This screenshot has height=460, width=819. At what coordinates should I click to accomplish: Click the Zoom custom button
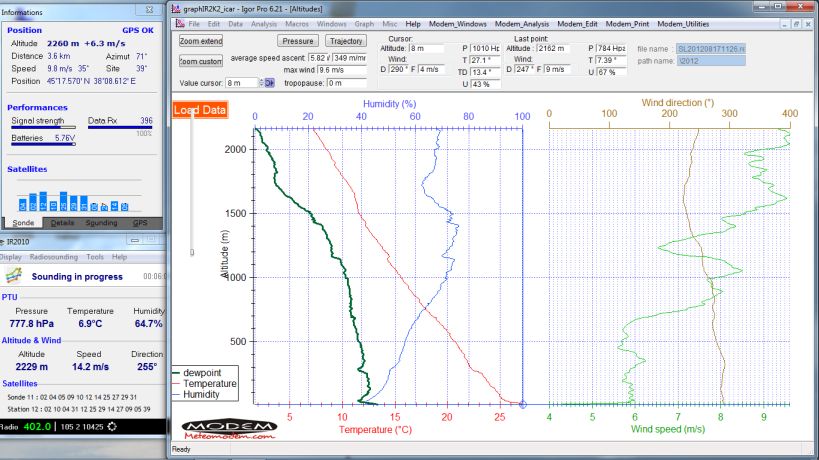click(x=201, y=61)
